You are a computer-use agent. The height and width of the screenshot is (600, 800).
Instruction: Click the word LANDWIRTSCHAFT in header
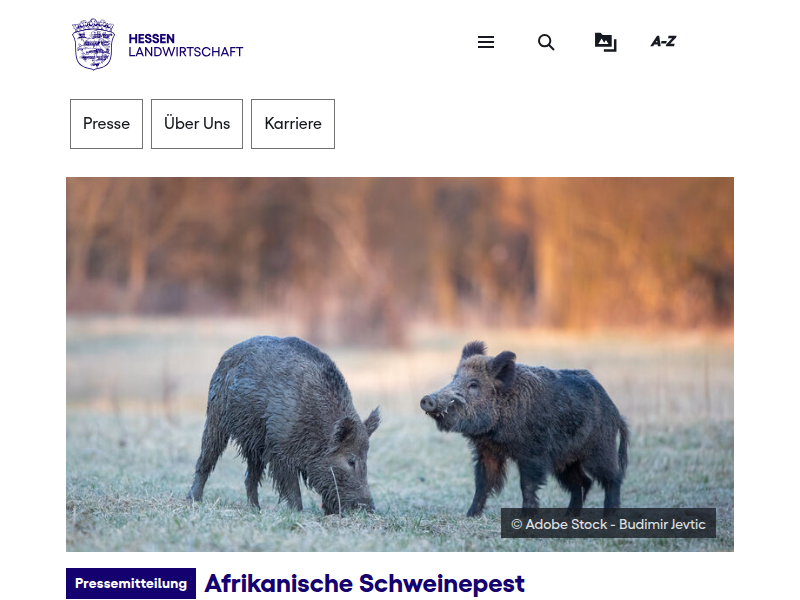pos(186,52)
